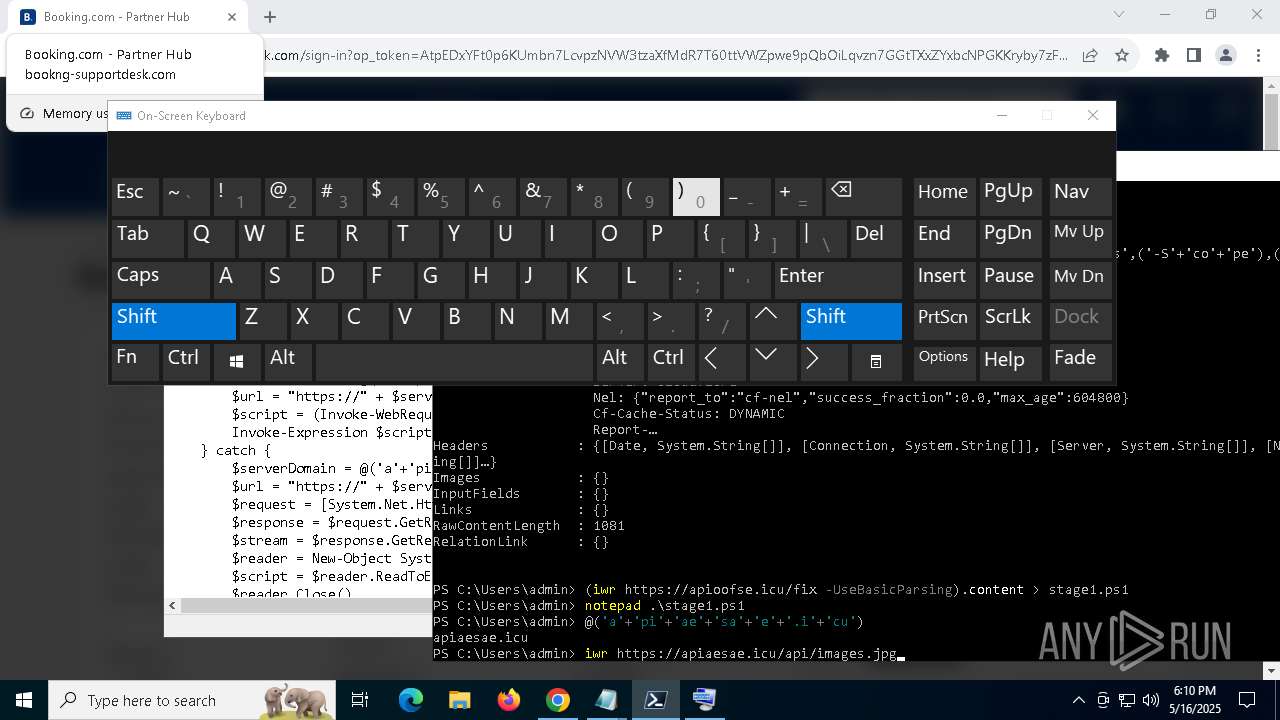1280x720 pixels.
Task: Click the space bar on keyboard
Action: pos(455,361)
